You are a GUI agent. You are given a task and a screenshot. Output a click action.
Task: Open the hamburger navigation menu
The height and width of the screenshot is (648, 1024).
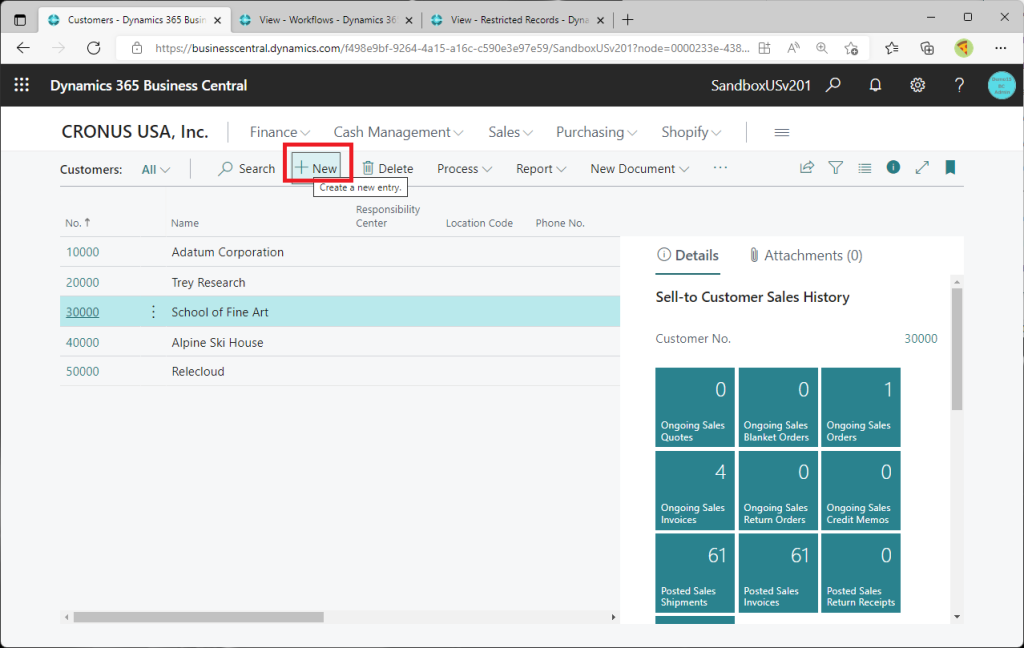pyautogui.click(x=782, y=133)
